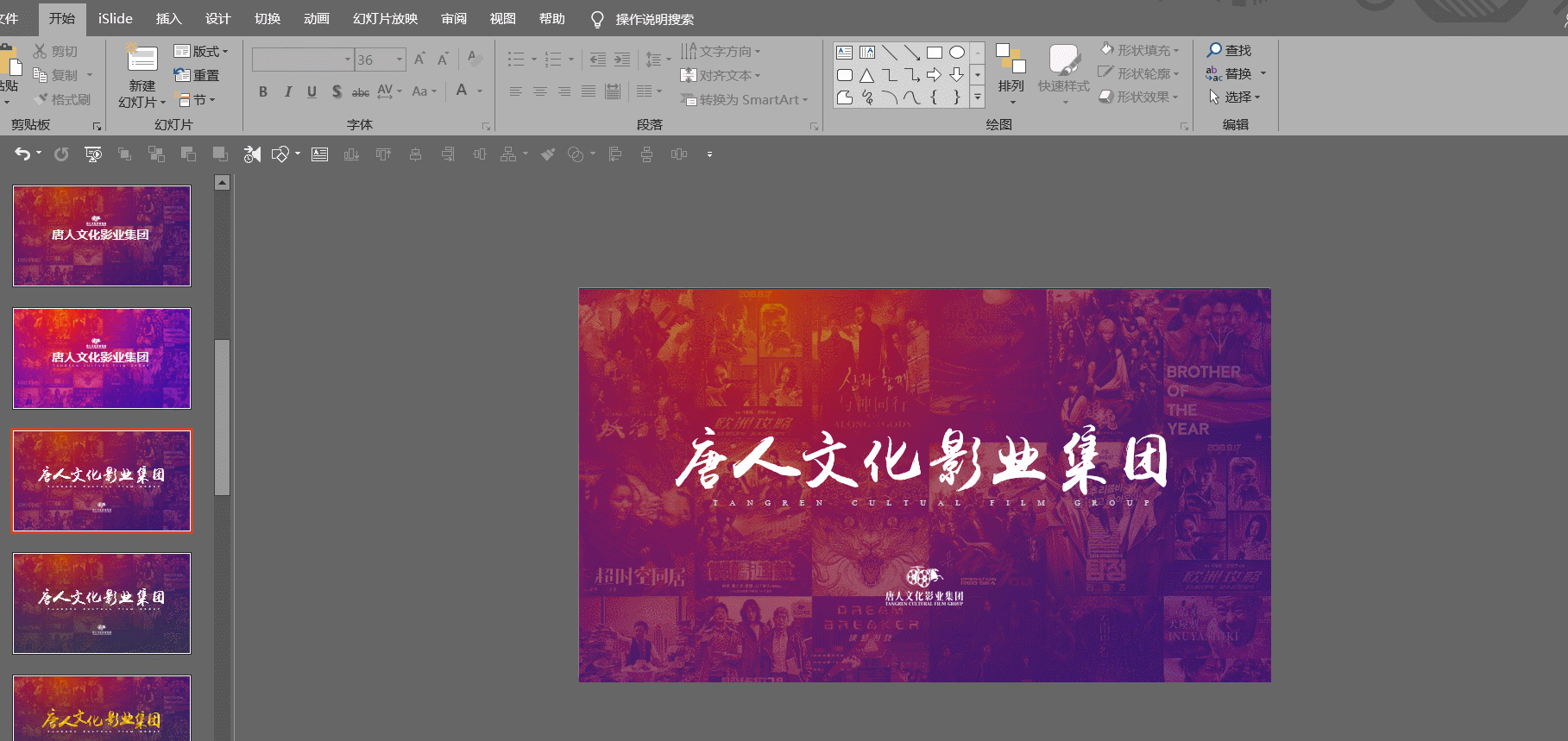Click the Find (查找) magnifier icon

[1214, 50]
